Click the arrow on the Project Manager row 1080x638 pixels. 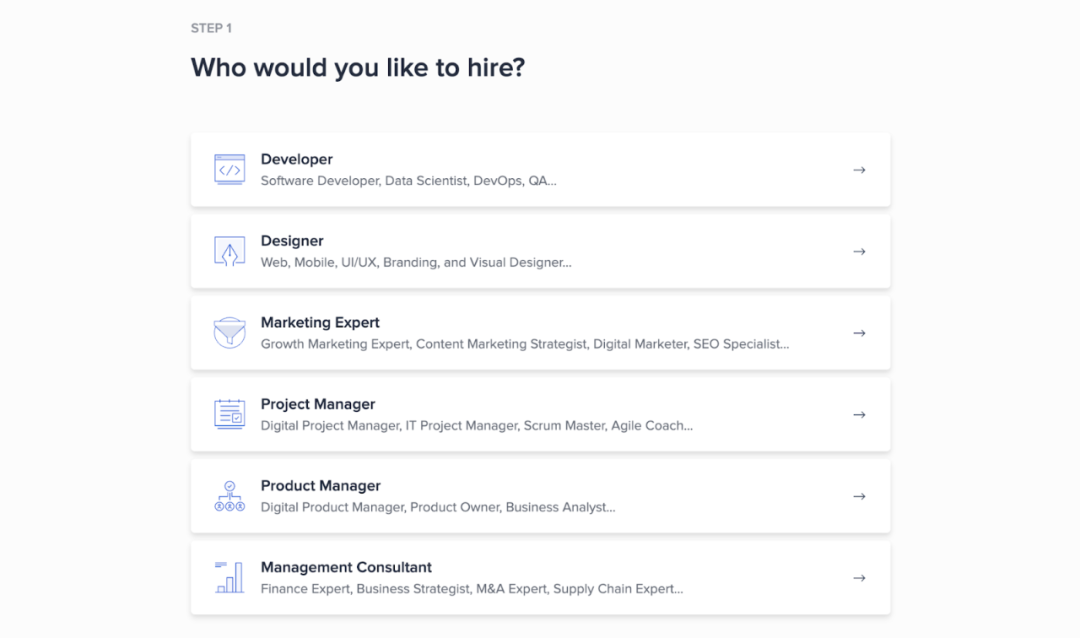(x=859, y=415)
